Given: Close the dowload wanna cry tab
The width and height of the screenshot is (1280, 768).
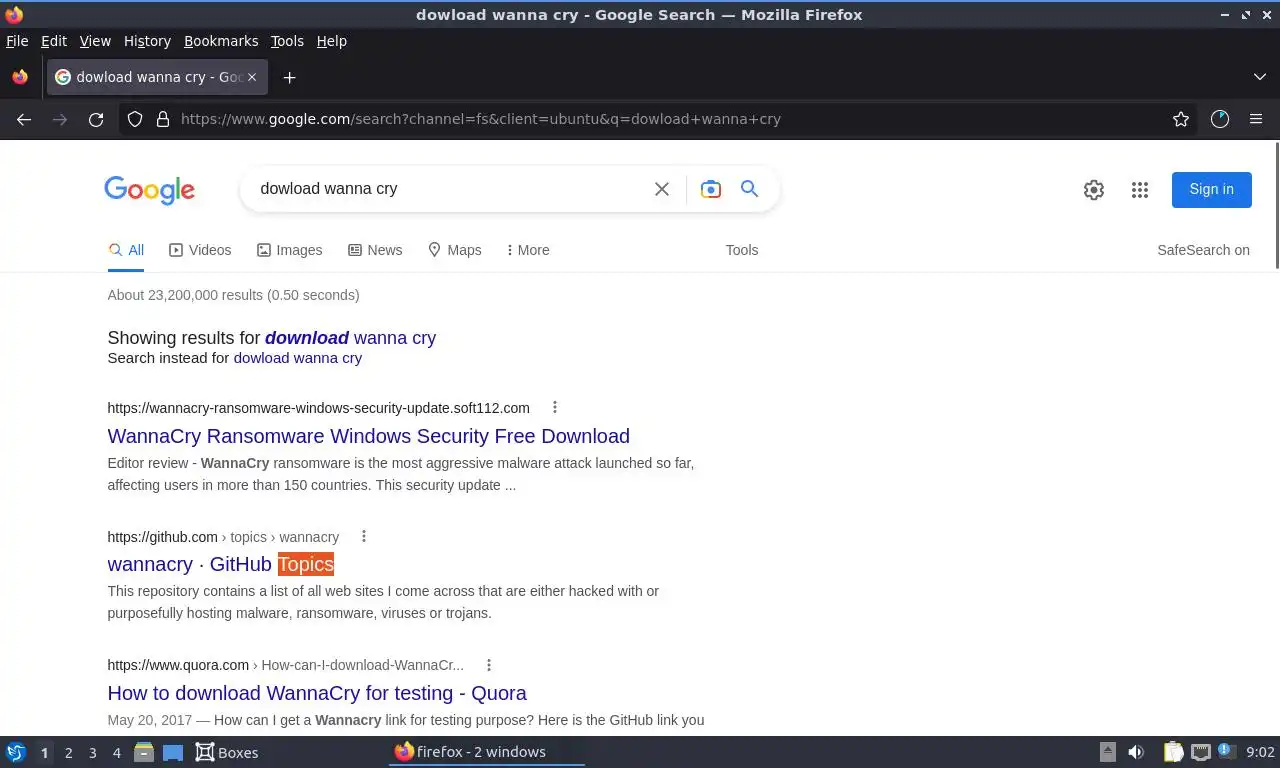Looking at the screenshot, I should click(252, 77).
